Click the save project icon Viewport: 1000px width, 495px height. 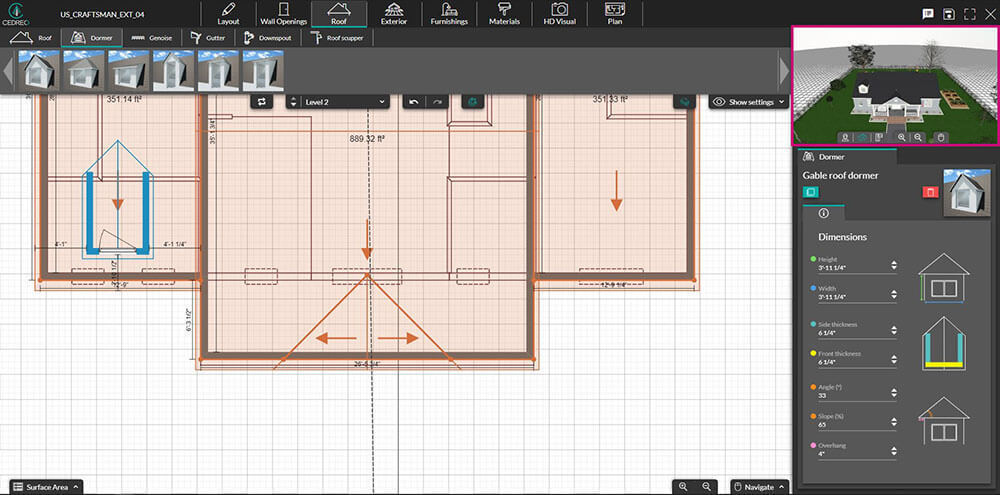click(x=948, y=14)
